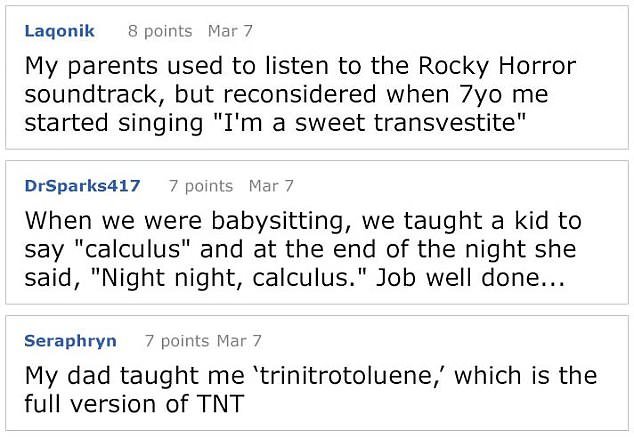Click "My dad taught me" in Seraphryn's comment

[135, 376]
